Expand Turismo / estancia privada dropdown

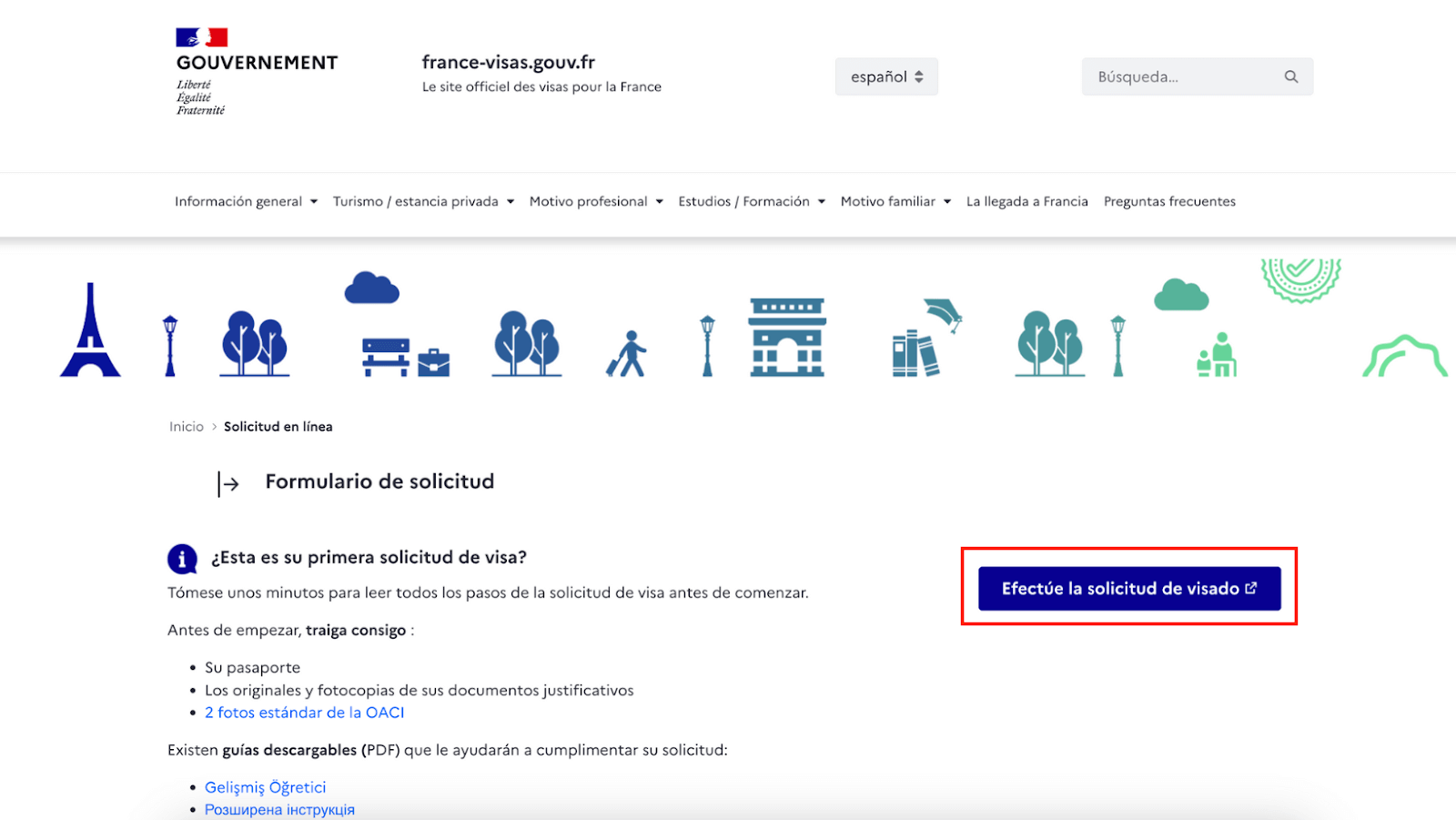pyautogui.click(x=423, y=202)
